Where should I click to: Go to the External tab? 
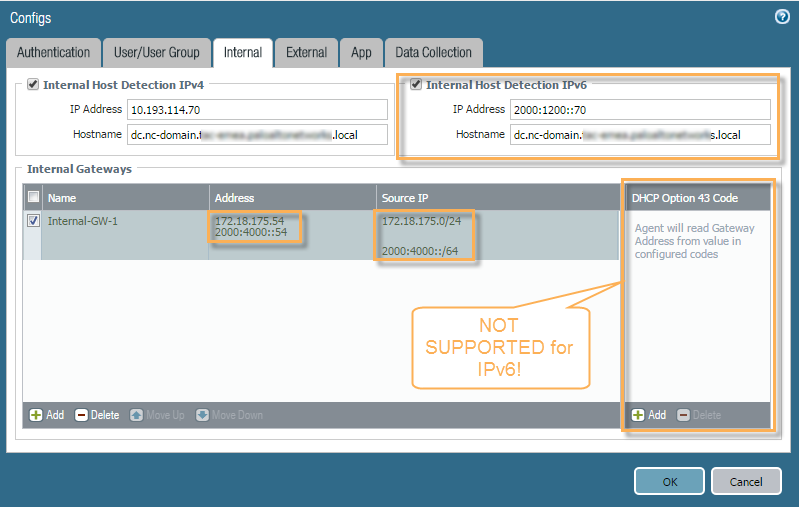306,53
